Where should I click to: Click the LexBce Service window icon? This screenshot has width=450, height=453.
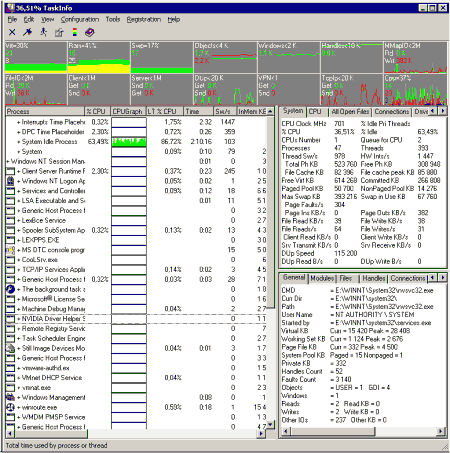(x=11, y=220)
